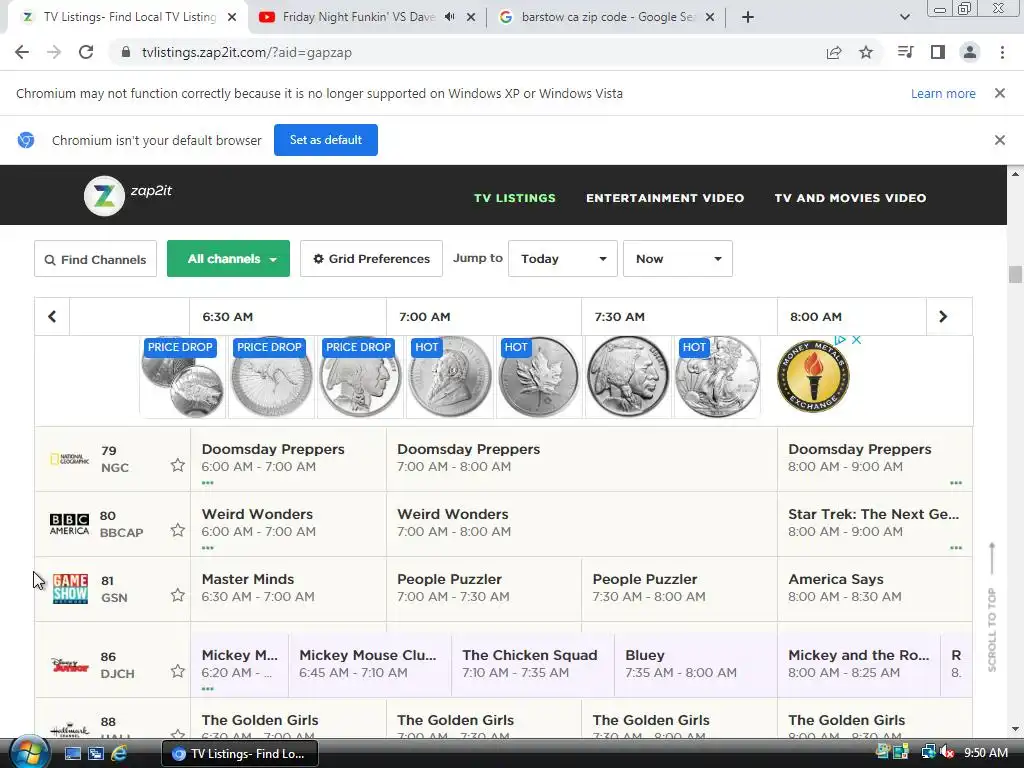Image resolution: width=1024 pixels, height=768 pixels.
Task: Expand details dots under Doomsday Preppers 6:00 AM
Action: (208, 483)
